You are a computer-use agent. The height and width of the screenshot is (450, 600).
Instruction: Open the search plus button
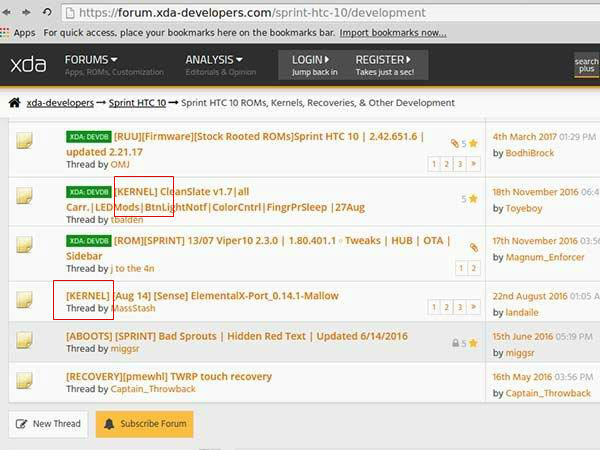pos(586,66)
